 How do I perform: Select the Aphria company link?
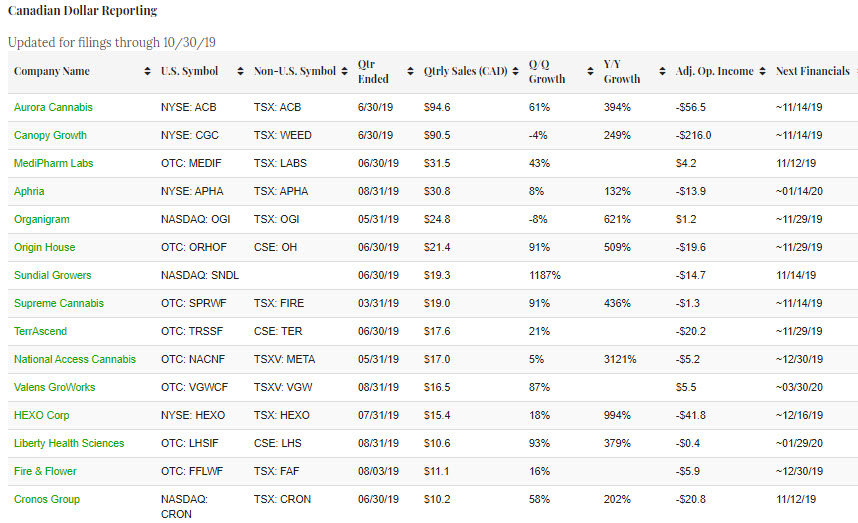click(x=29, y=191)
